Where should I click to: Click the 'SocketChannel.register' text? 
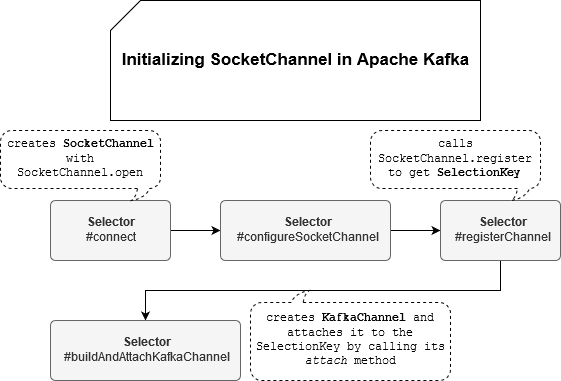point(455,158)
